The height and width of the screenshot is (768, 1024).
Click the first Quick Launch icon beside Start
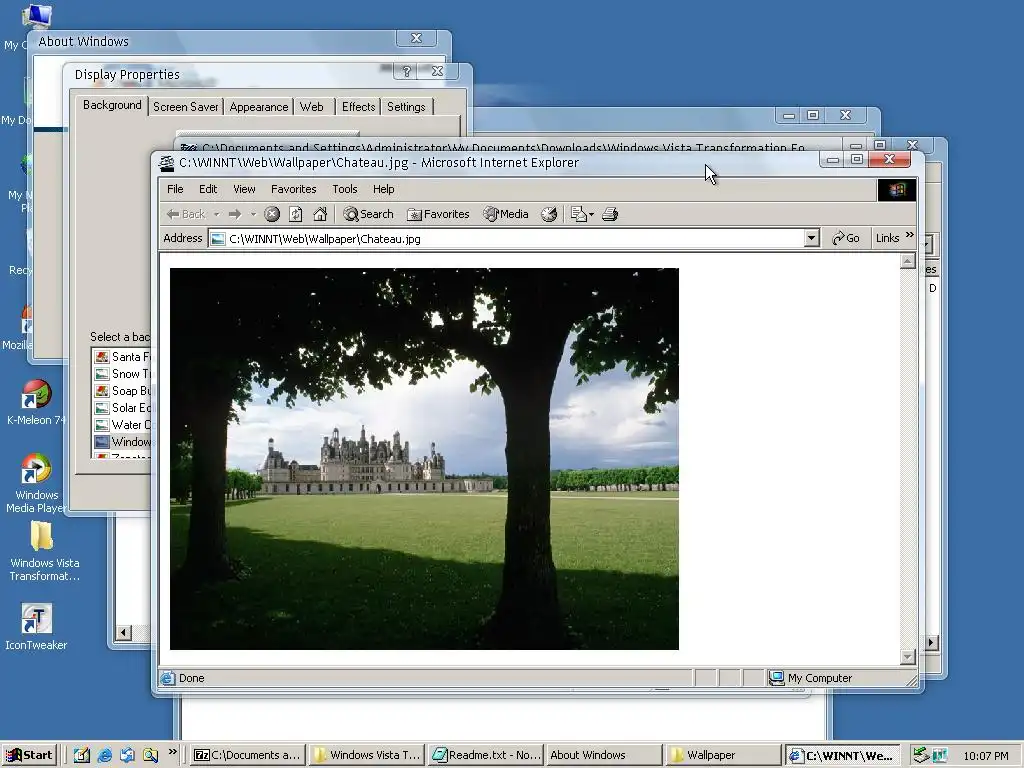(x=82, y=756)
